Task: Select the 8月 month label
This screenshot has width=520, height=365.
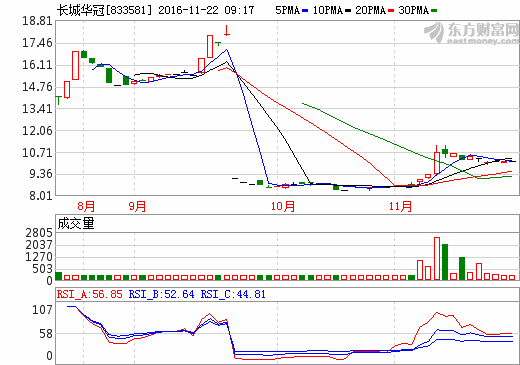Action: (x=86, y=206)
